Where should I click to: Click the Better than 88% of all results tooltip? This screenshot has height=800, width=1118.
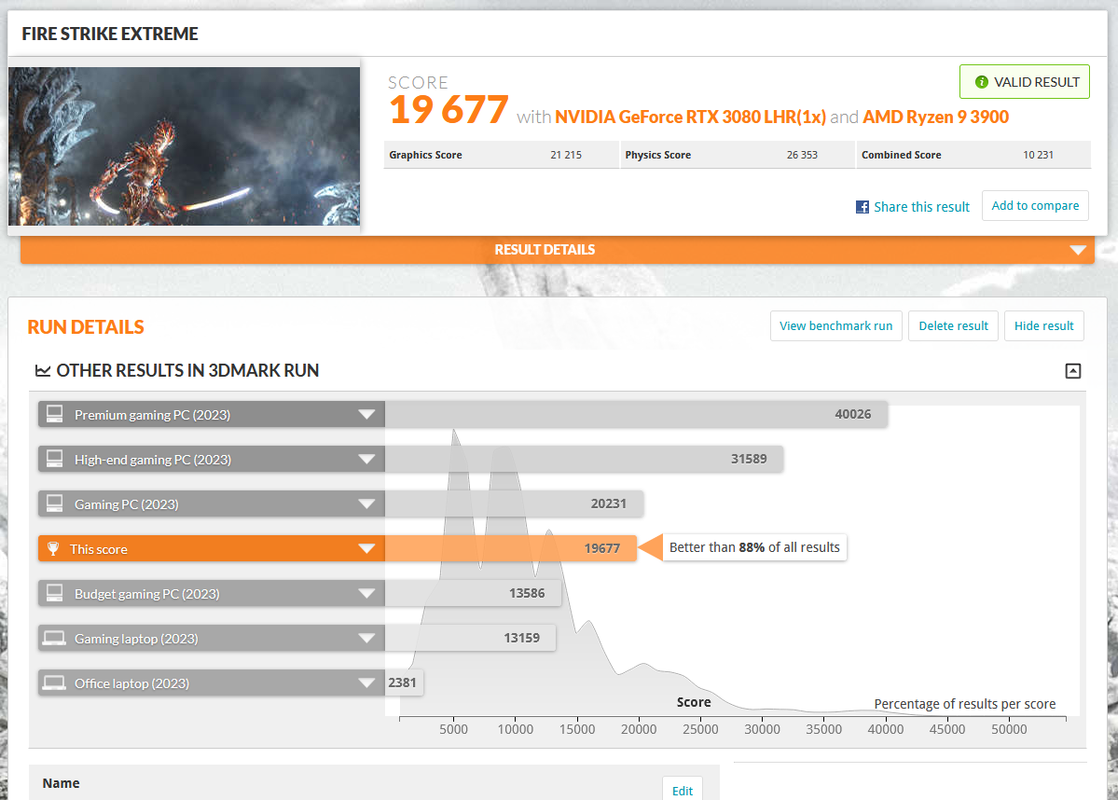(x=754, y=548)
